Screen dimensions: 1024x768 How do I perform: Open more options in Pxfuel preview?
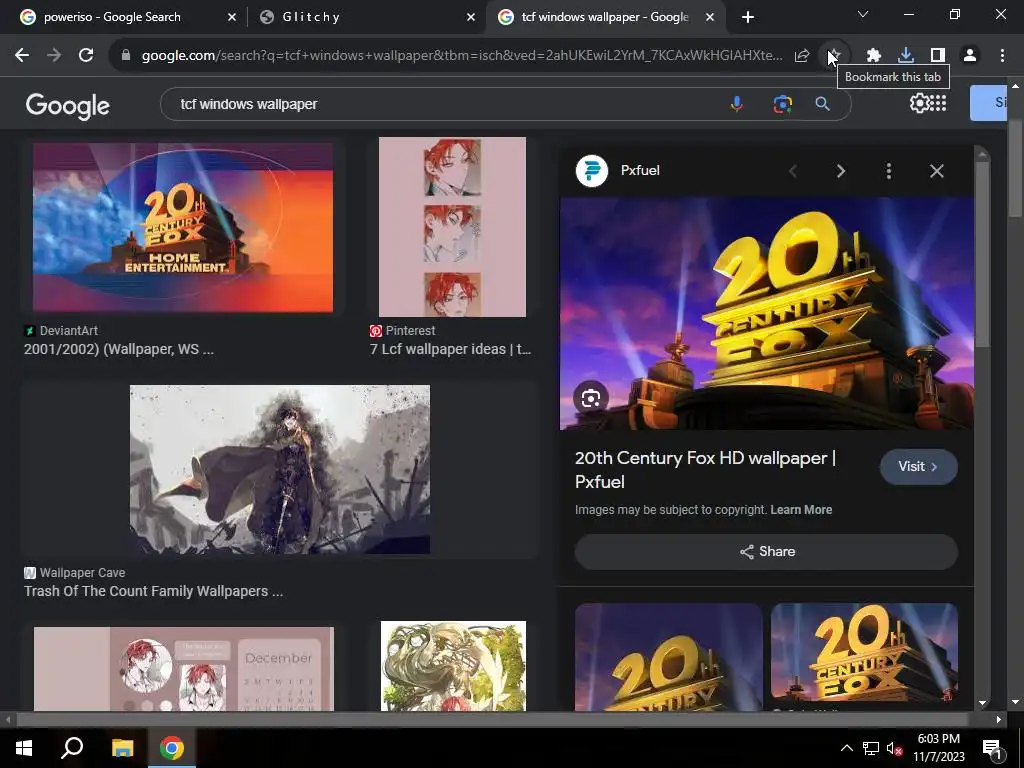click(x=888, y=171)
